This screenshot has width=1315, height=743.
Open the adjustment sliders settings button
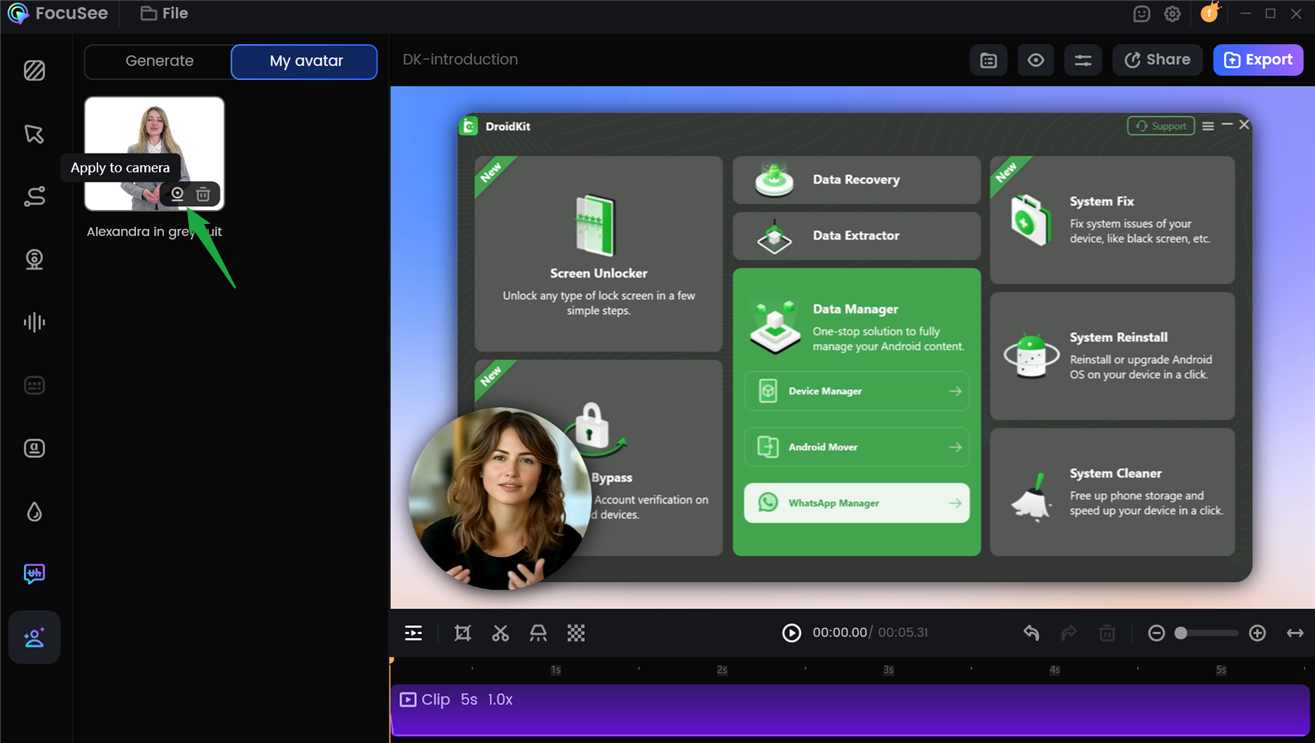(1083, 60)
